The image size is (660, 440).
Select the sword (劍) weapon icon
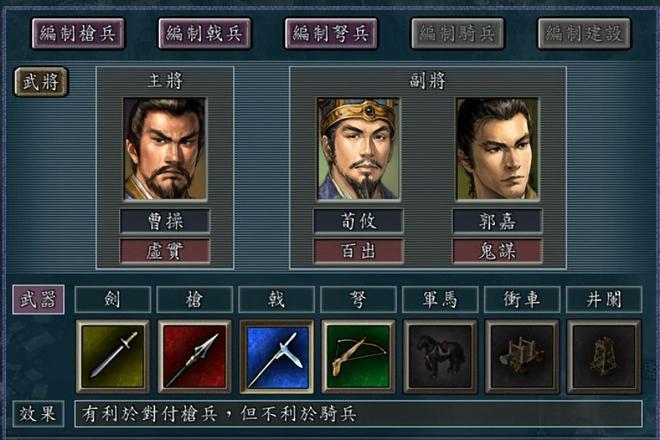(x=112, y=356)
